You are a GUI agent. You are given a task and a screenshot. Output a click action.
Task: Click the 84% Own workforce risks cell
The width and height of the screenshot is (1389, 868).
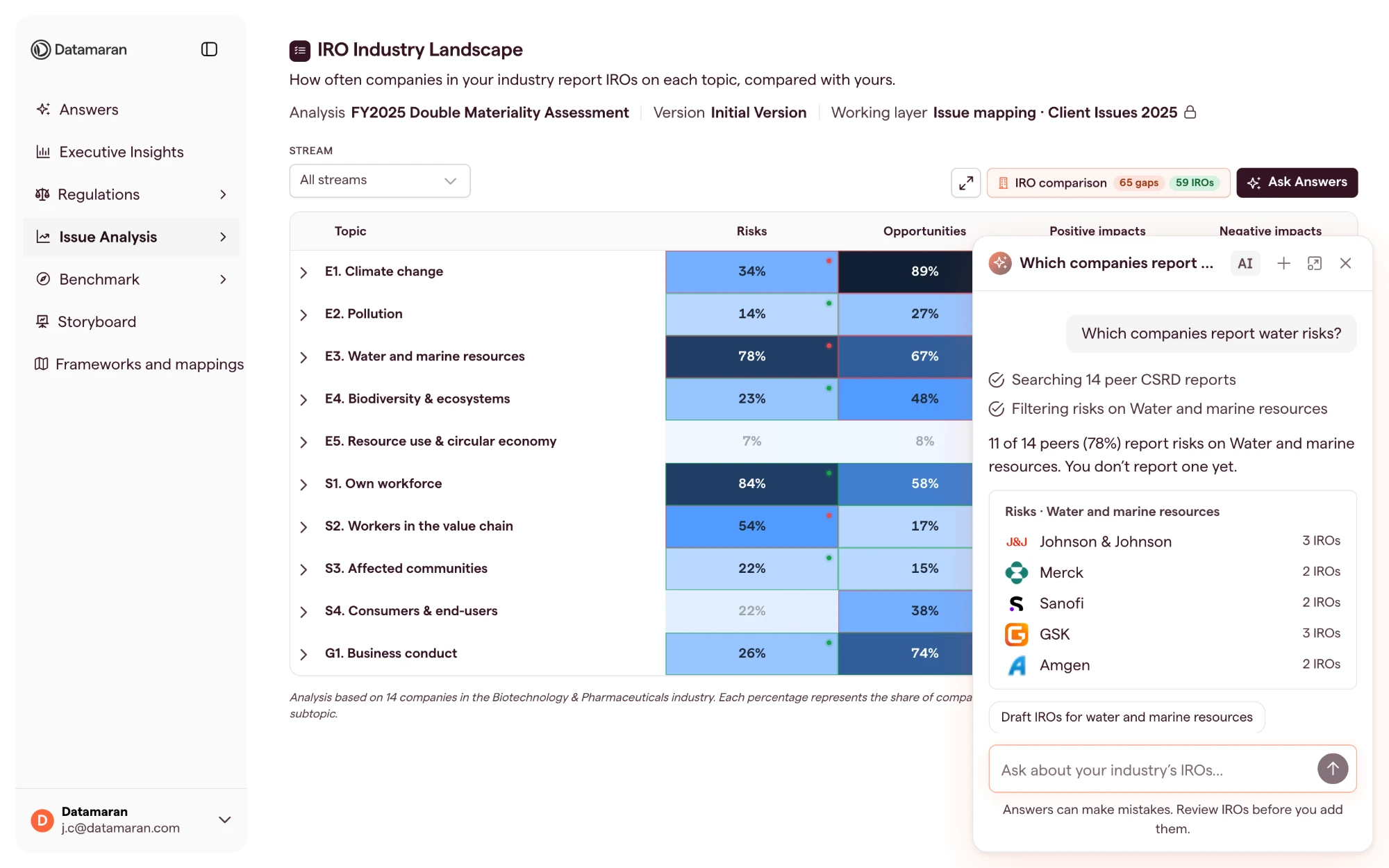751,483
